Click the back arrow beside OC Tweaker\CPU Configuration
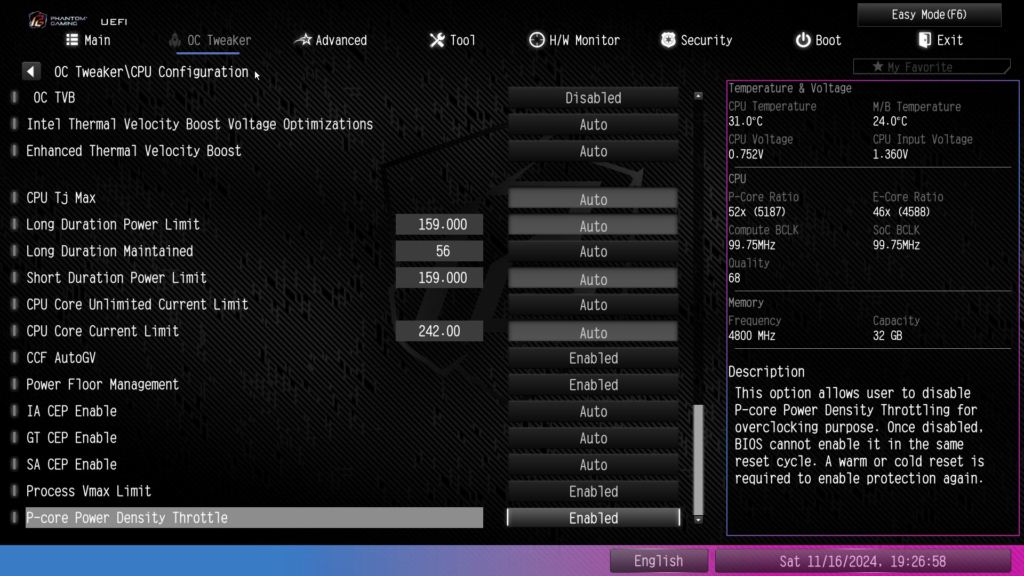The height and width of the screenshot is (576, 1024). pyautogui.click(x=31, y=71)
